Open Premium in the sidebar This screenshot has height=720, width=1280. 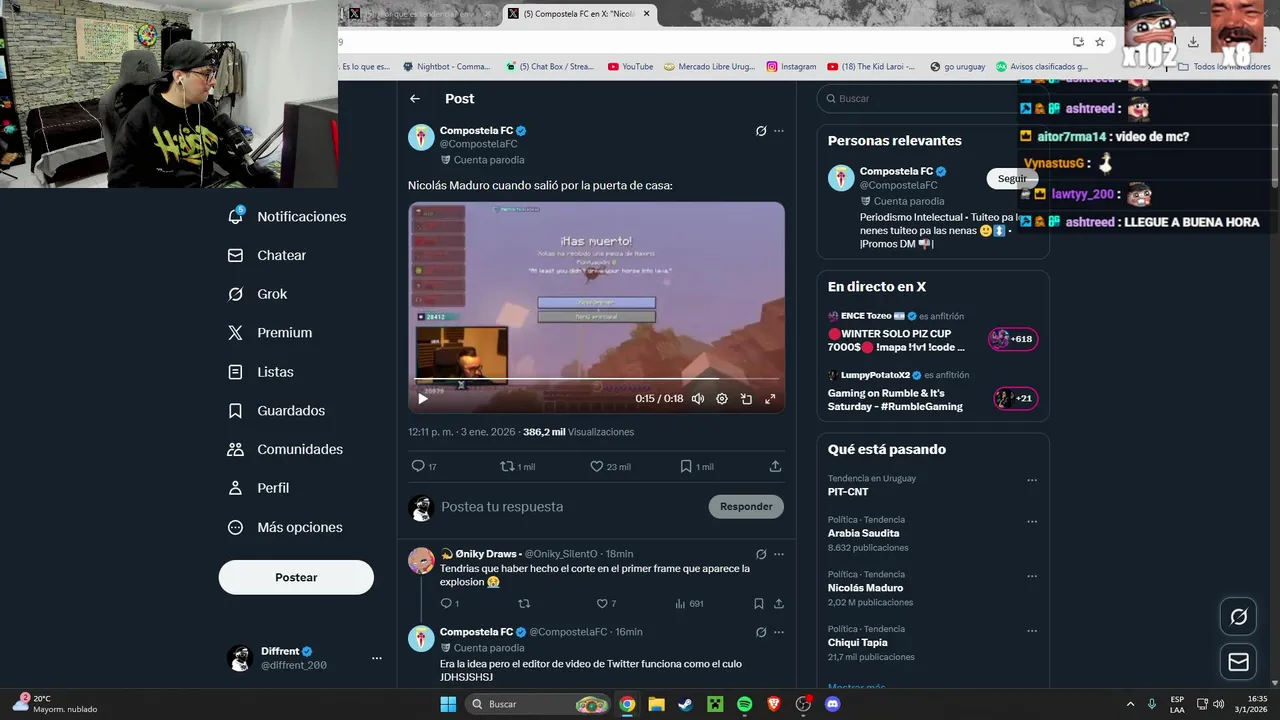[270, 333]
